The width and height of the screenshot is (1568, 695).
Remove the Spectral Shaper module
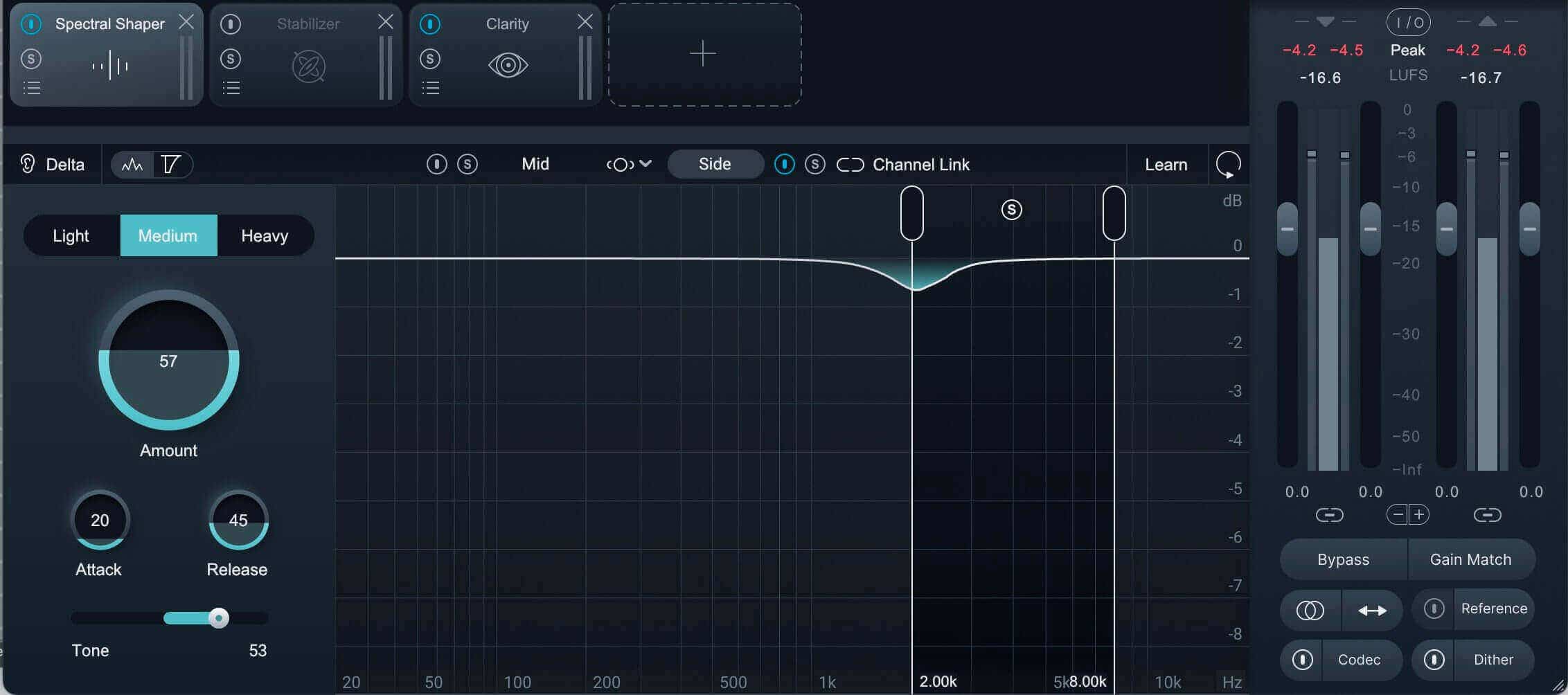tap(186, 22)
